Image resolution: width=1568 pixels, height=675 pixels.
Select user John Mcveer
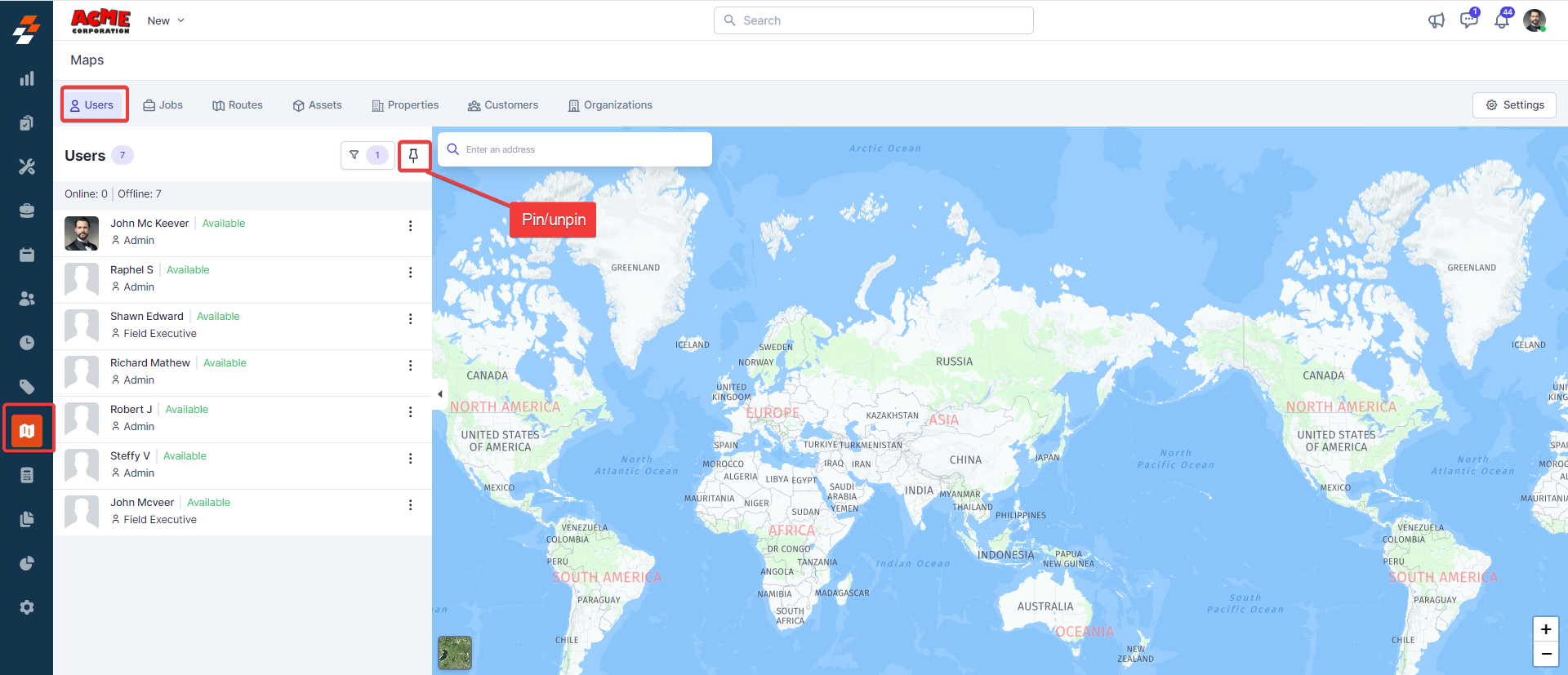pos(243,513)
